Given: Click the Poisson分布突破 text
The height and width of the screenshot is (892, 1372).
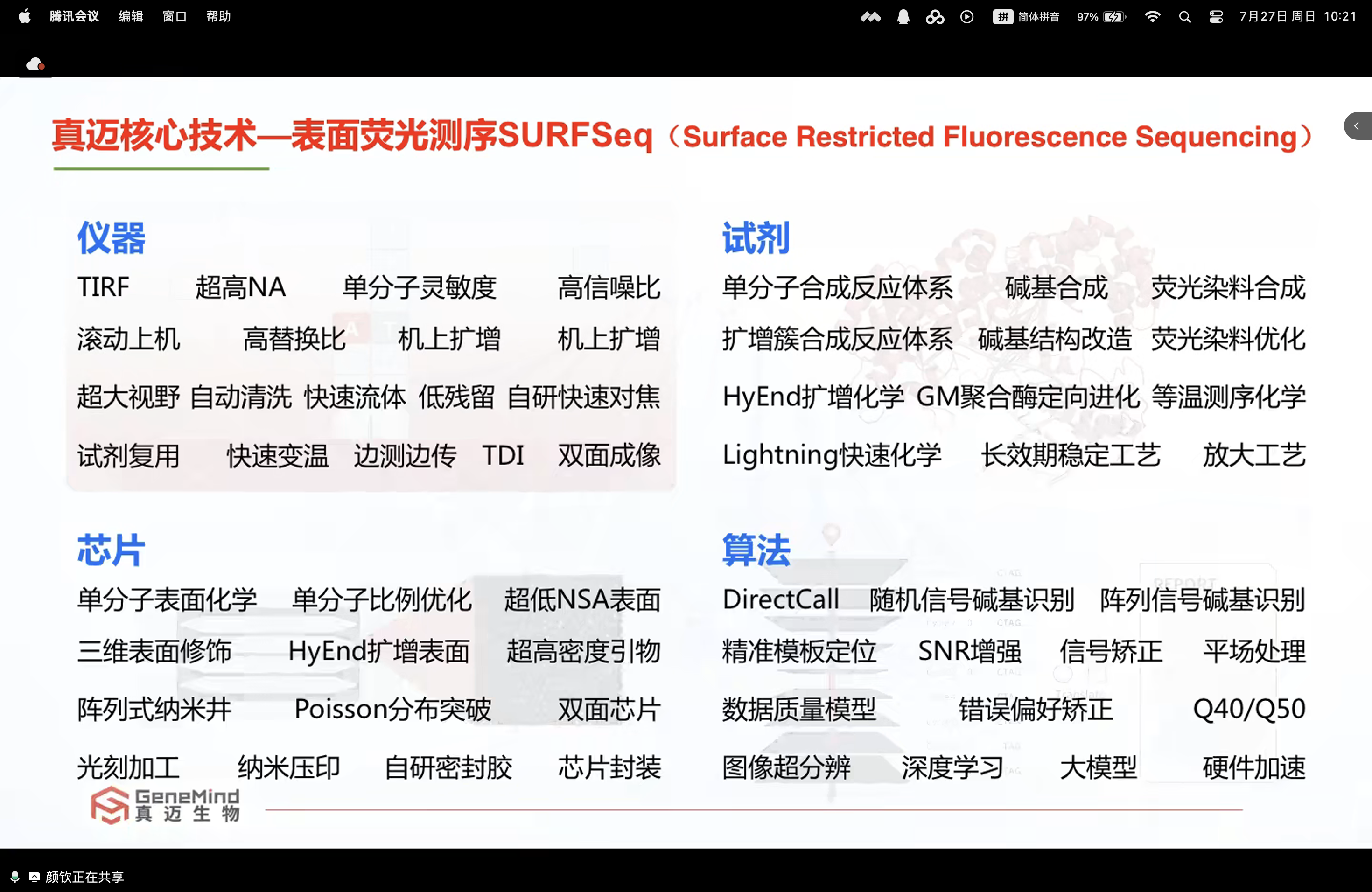Looking at the screenshot, I should pos(392,709).
